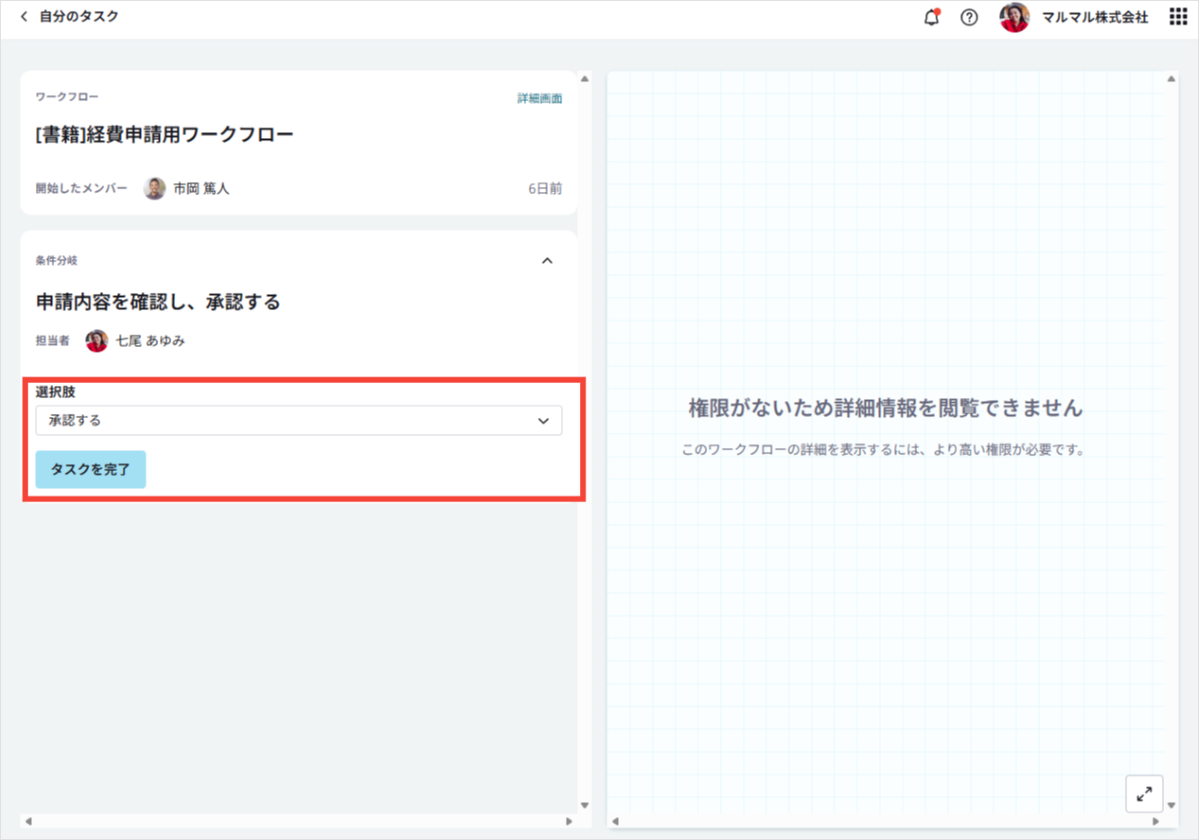Open the 選択肢 dropdown showing 承認する
The image size is (1200, 840).
299,420
